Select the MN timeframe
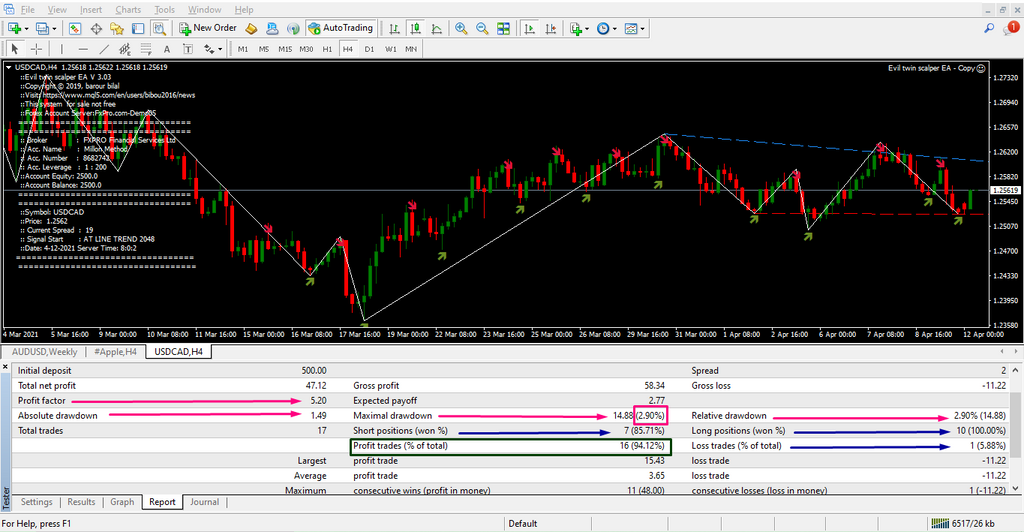The width and height of the screenshot is (1024, 532). 411,49
